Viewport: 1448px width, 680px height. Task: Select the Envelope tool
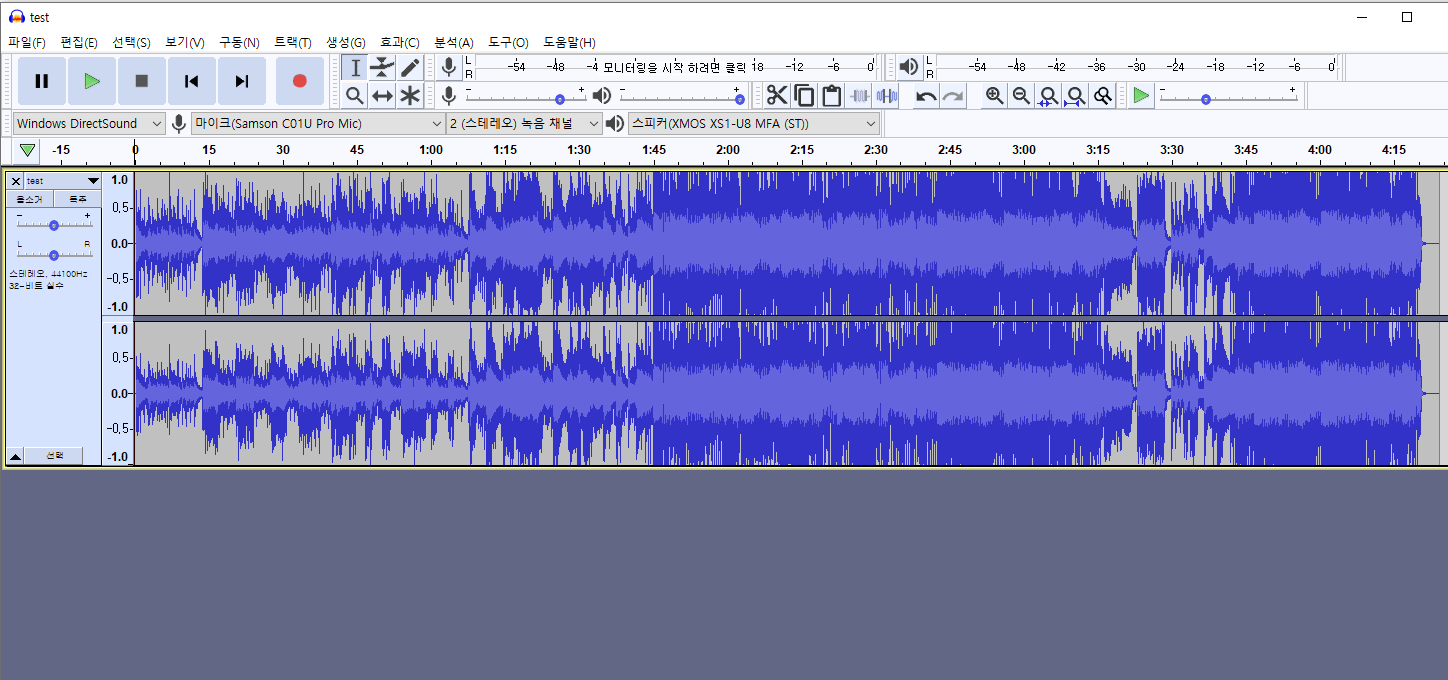tap(382, 67)
